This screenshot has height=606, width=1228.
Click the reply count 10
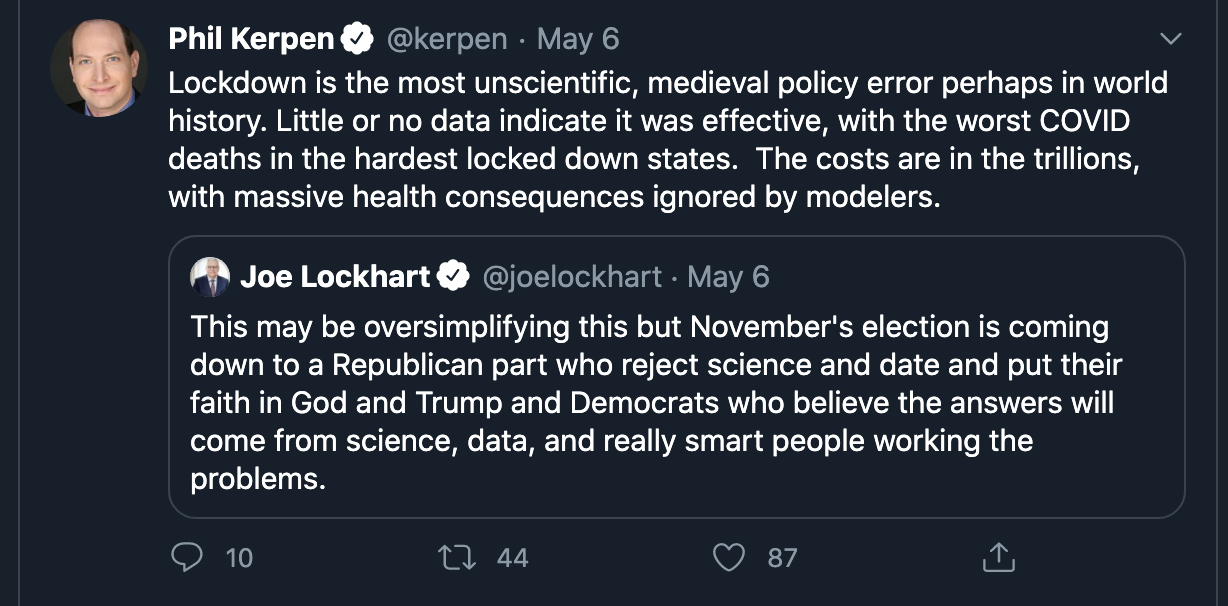pyautogui.click(x=239, y=558)
